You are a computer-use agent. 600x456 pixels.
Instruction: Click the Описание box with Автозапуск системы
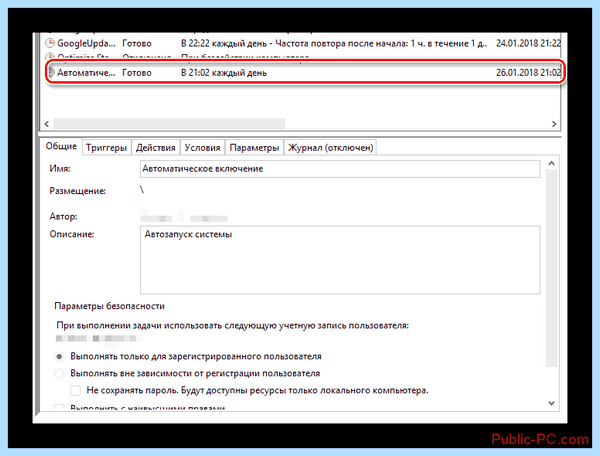point(340,260)
